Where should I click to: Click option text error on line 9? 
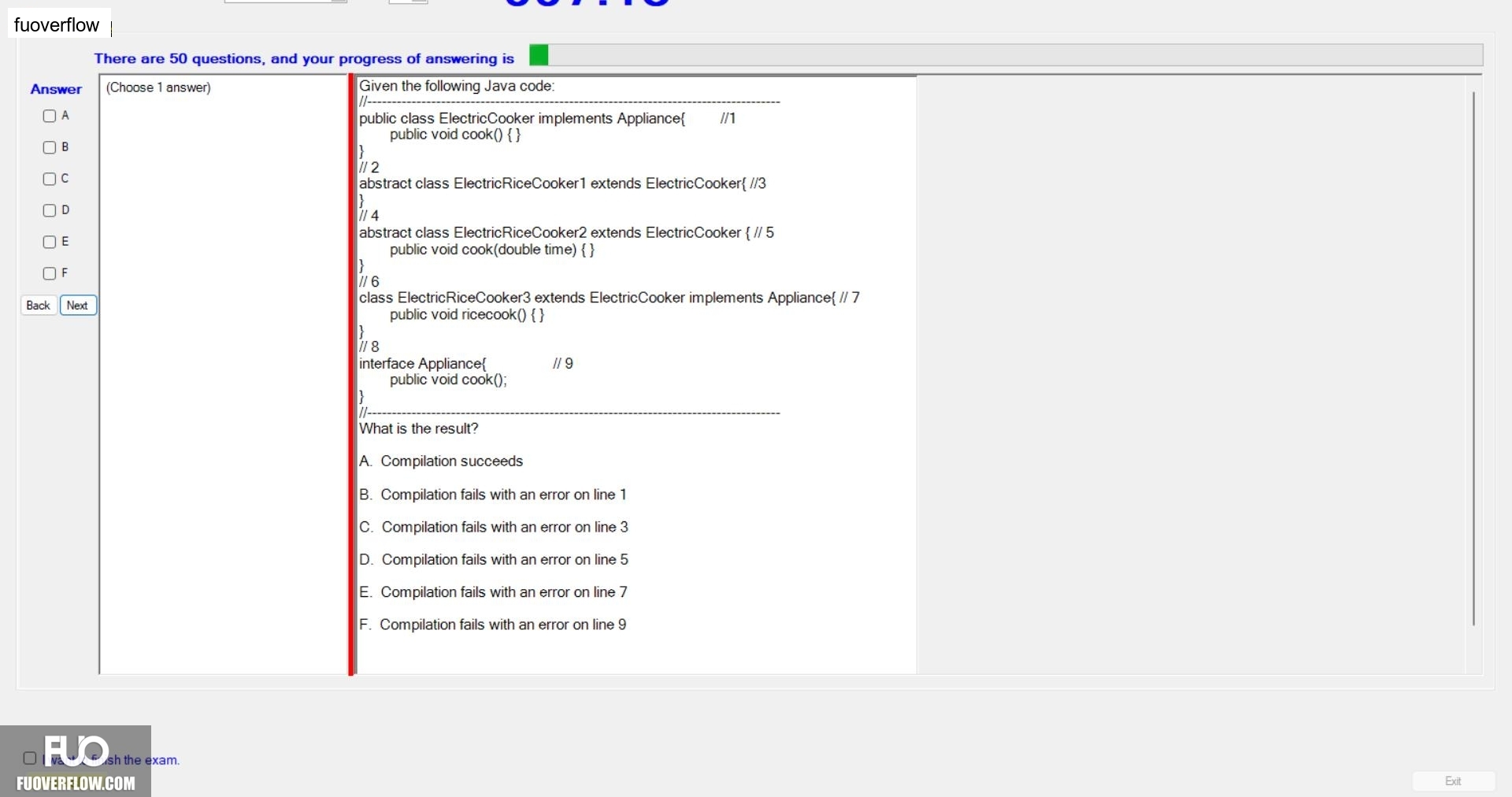[503, 625]
